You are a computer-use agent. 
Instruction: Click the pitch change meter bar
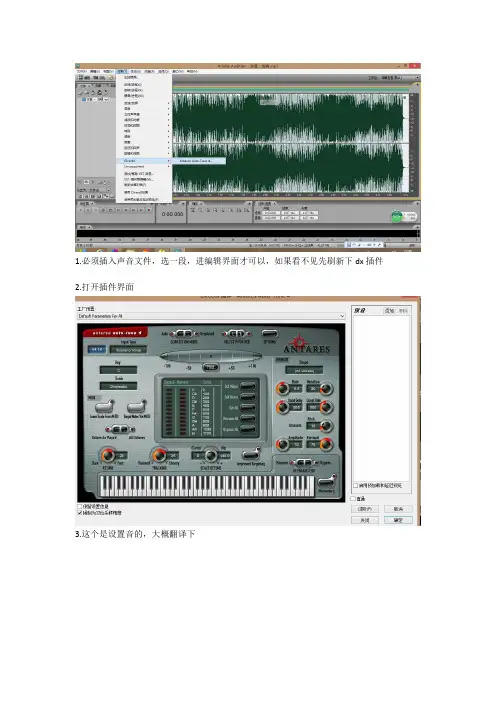click(211, 356)
